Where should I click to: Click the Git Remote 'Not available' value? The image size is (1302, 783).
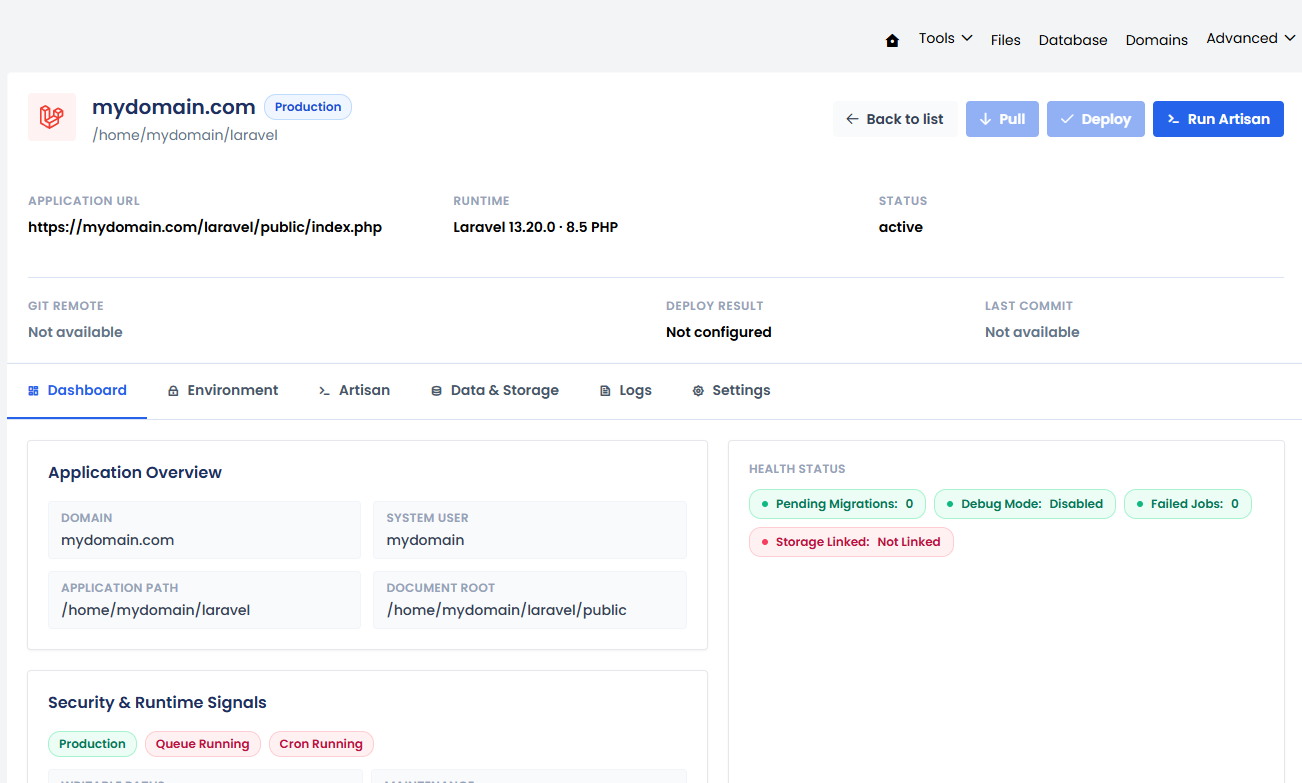pos(75,332)
